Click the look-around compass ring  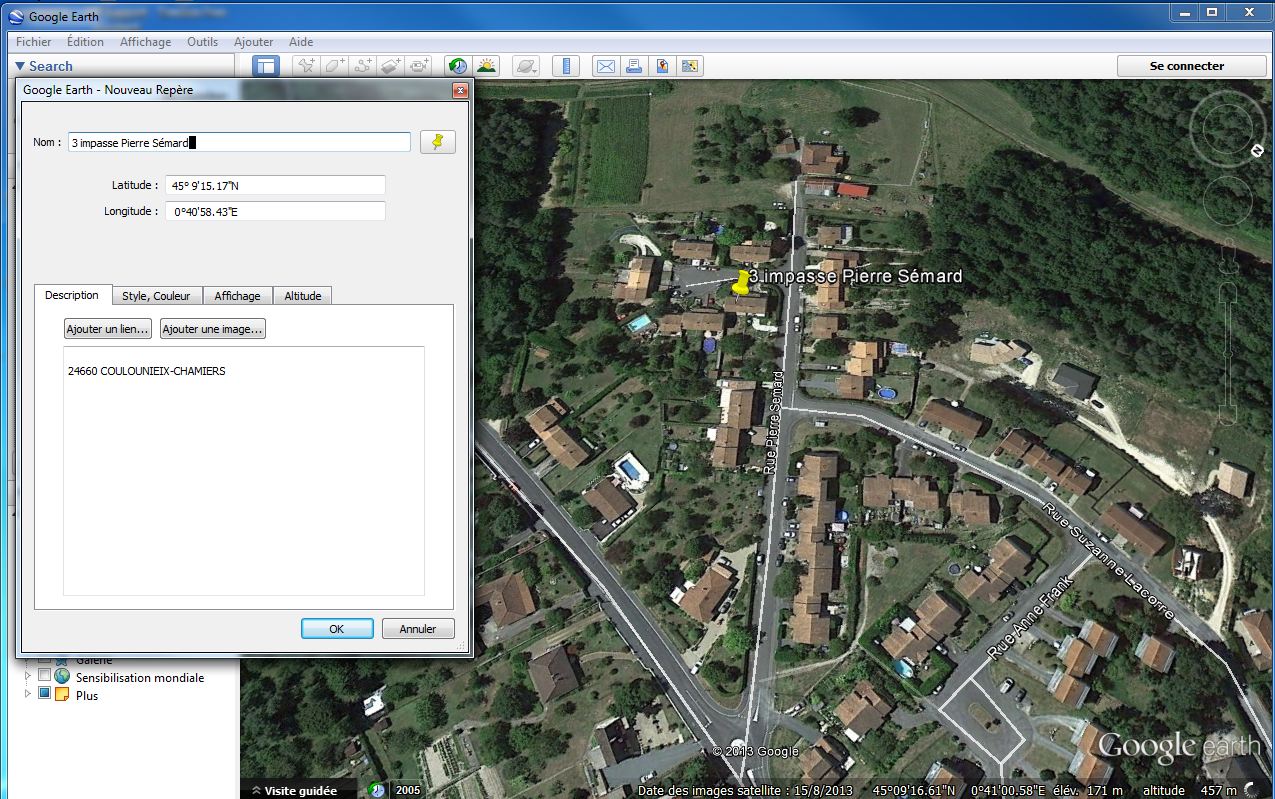[1227, 128]
